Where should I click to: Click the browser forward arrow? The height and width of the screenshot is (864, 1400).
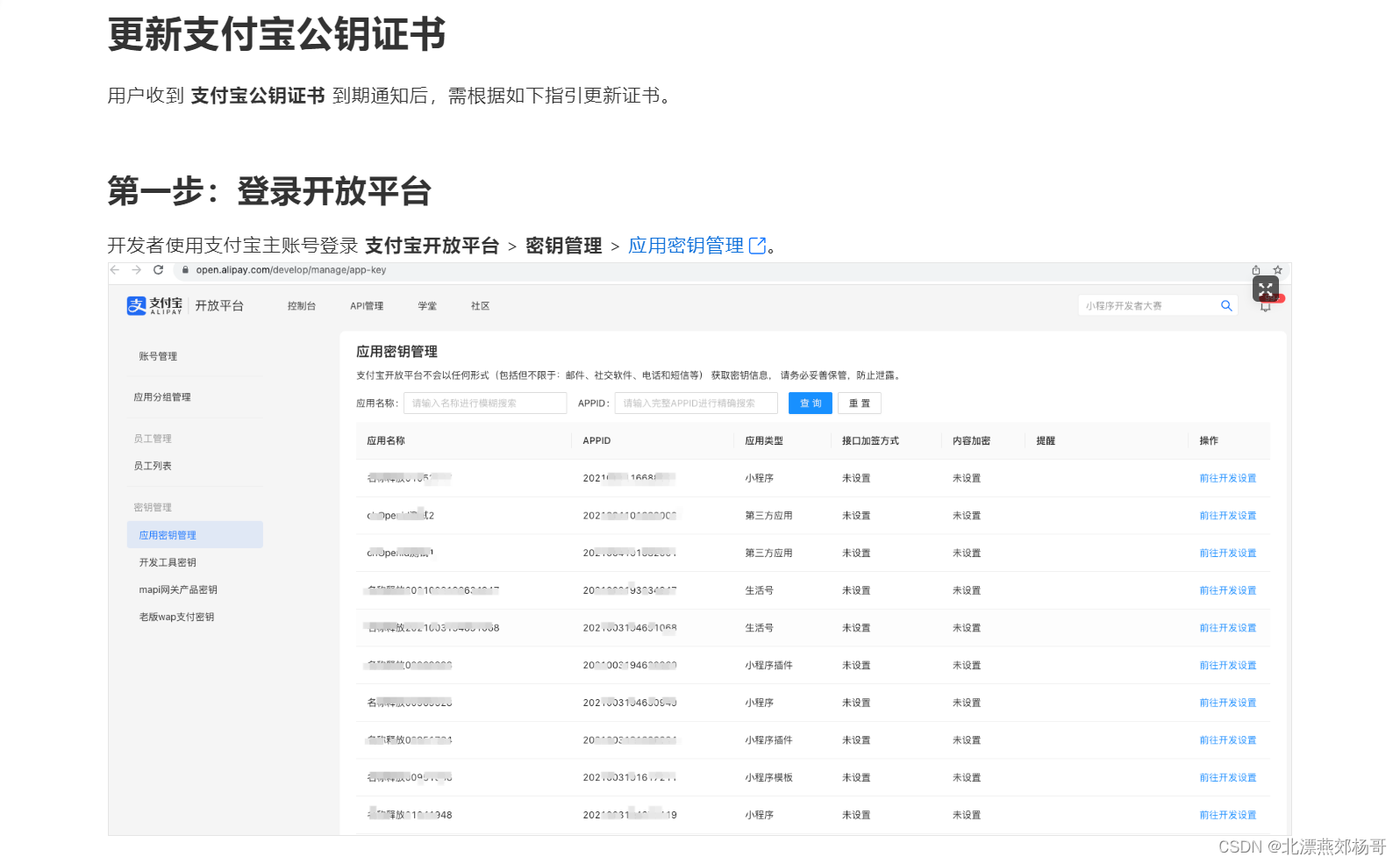click(136, 270)
